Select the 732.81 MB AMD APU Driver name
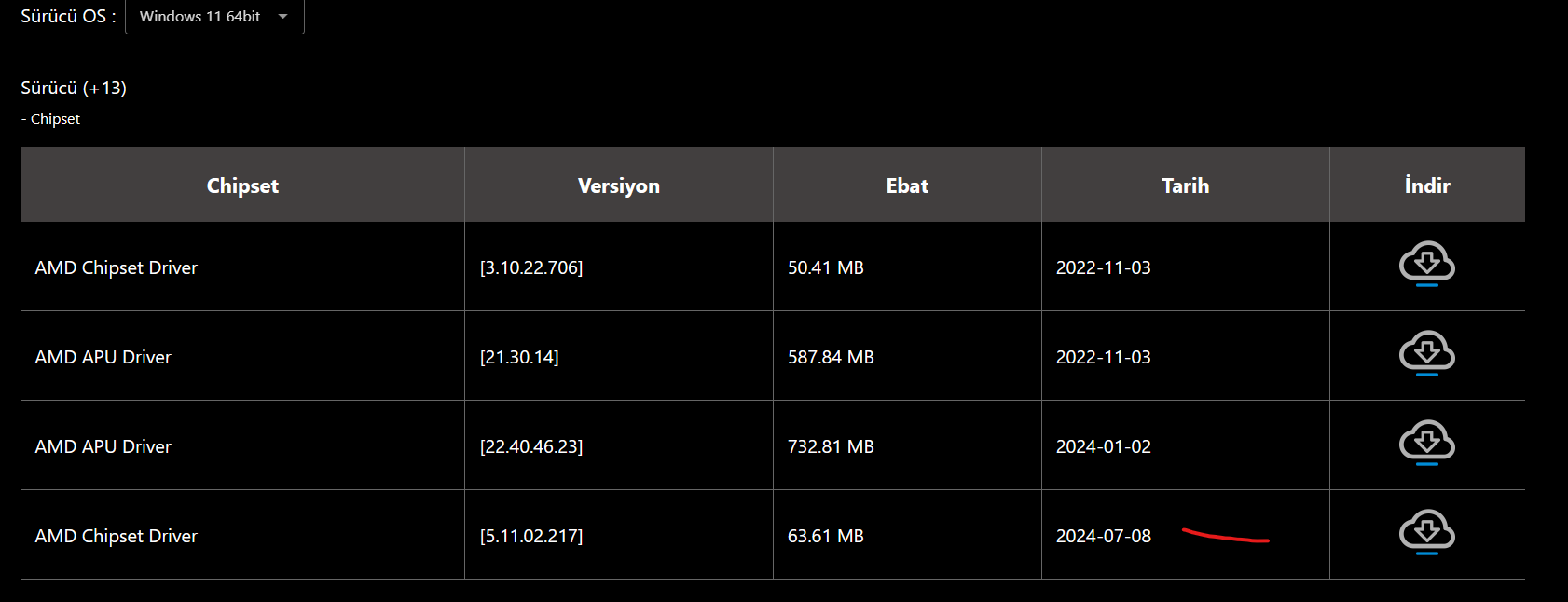This screenshot has width=1568, height=602. point(103,446)
